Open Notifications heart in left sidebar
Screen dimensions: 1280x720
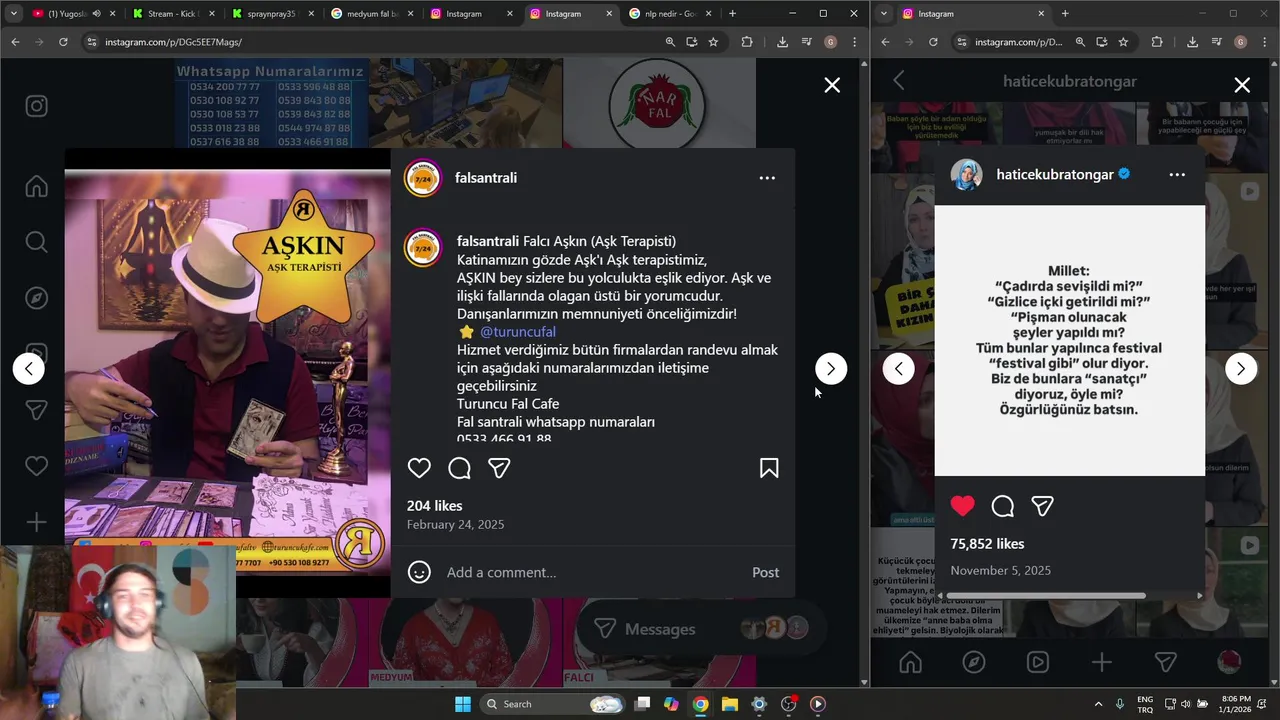pyautogui.click(x=36, y=466)
